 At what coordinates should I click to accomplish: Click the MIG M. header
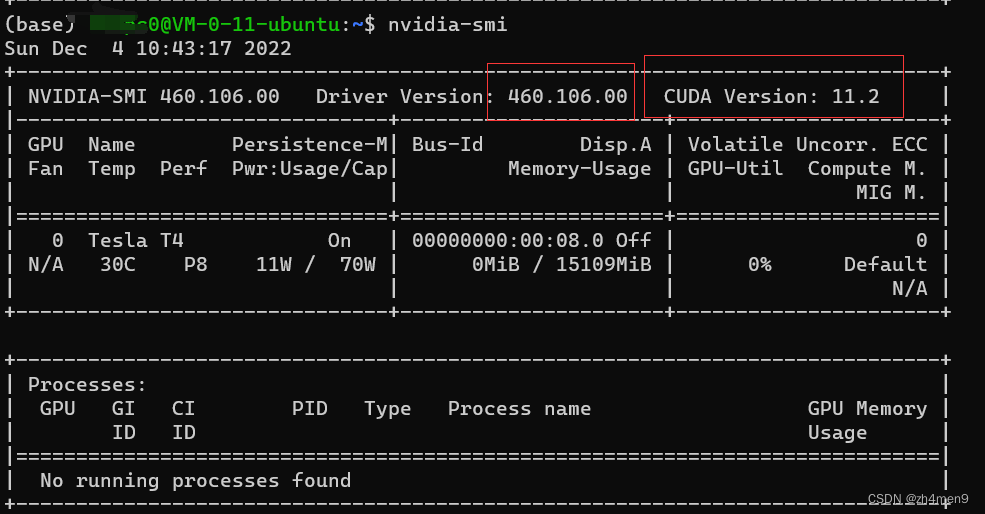[x=891, y=192]
